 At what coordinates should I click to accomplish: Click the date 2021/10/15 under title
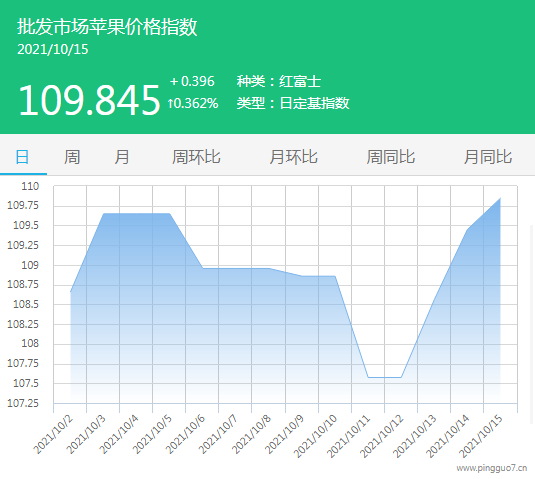coord(53,49)
